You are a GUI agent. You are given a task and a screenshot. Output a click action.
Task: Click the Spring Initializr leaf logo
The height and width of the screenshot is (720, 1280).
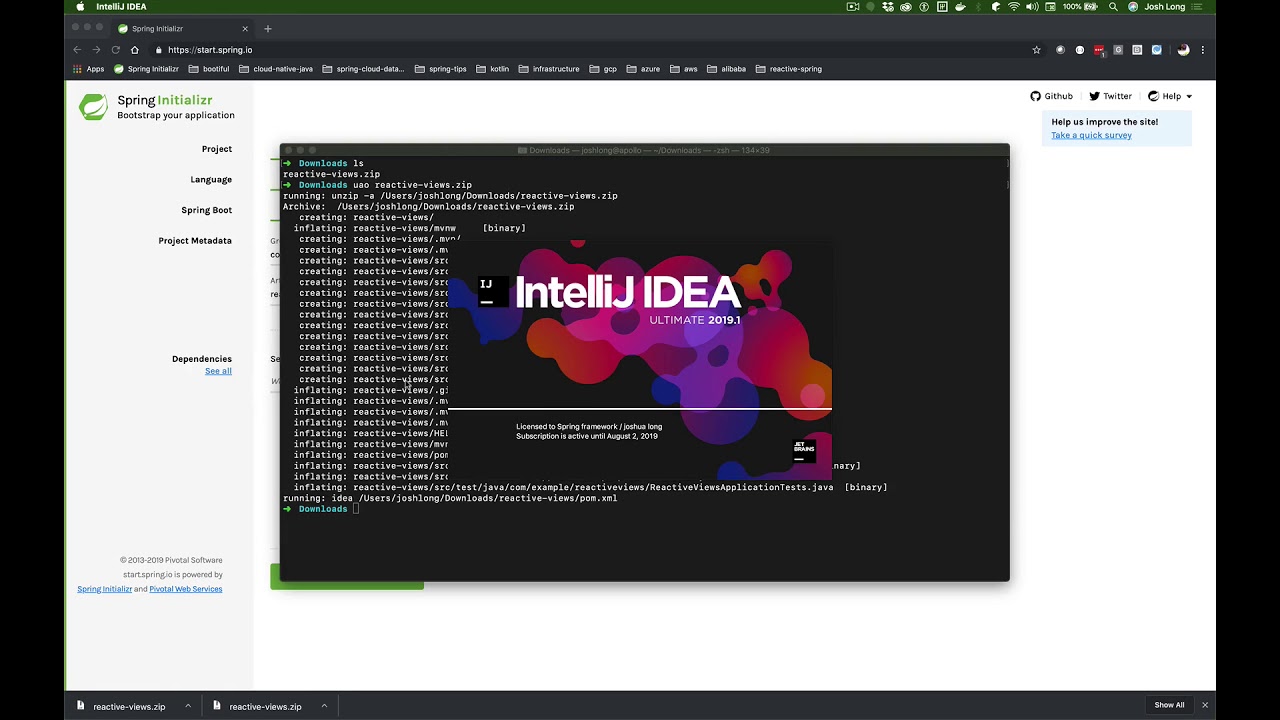[93, 106]
